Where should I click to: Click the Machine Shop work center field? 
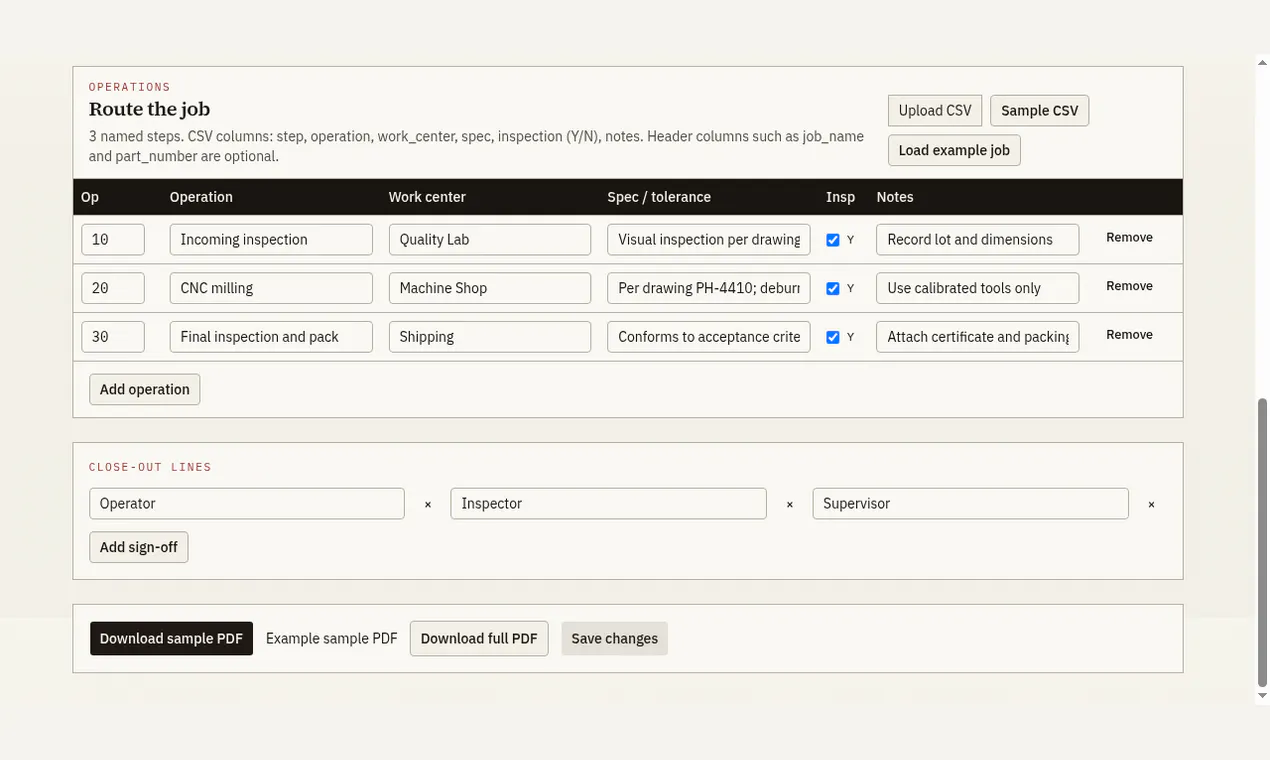tap(490, 289)
